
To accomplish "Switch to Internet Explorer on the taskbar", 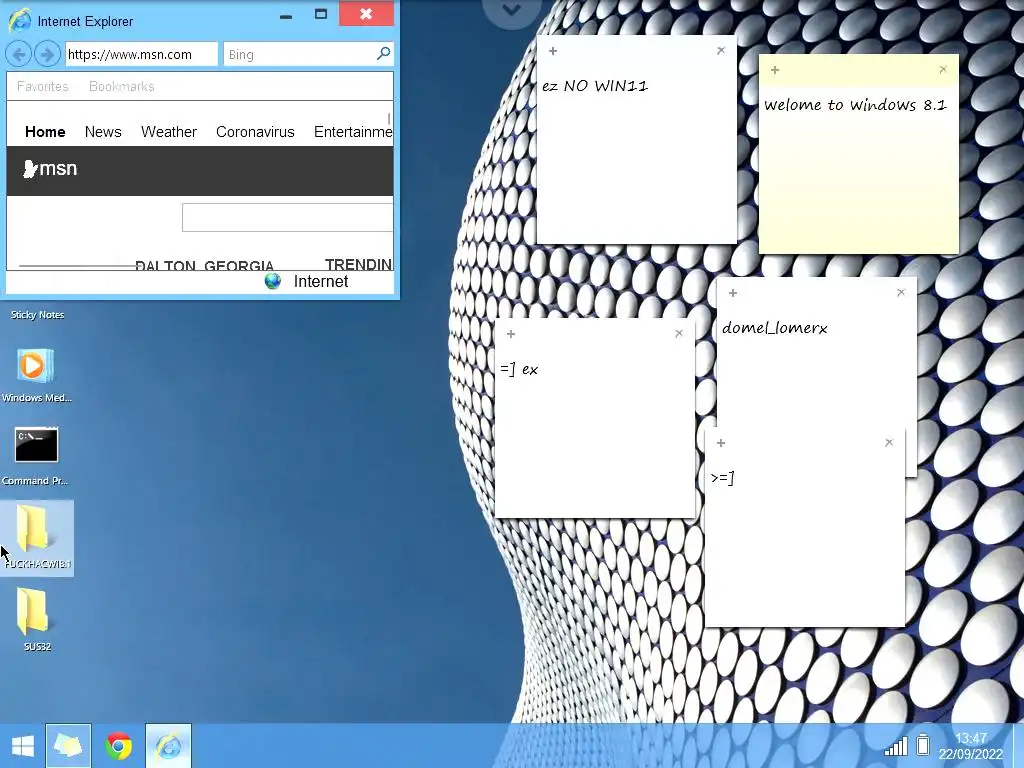I will [x=168, y=746].
